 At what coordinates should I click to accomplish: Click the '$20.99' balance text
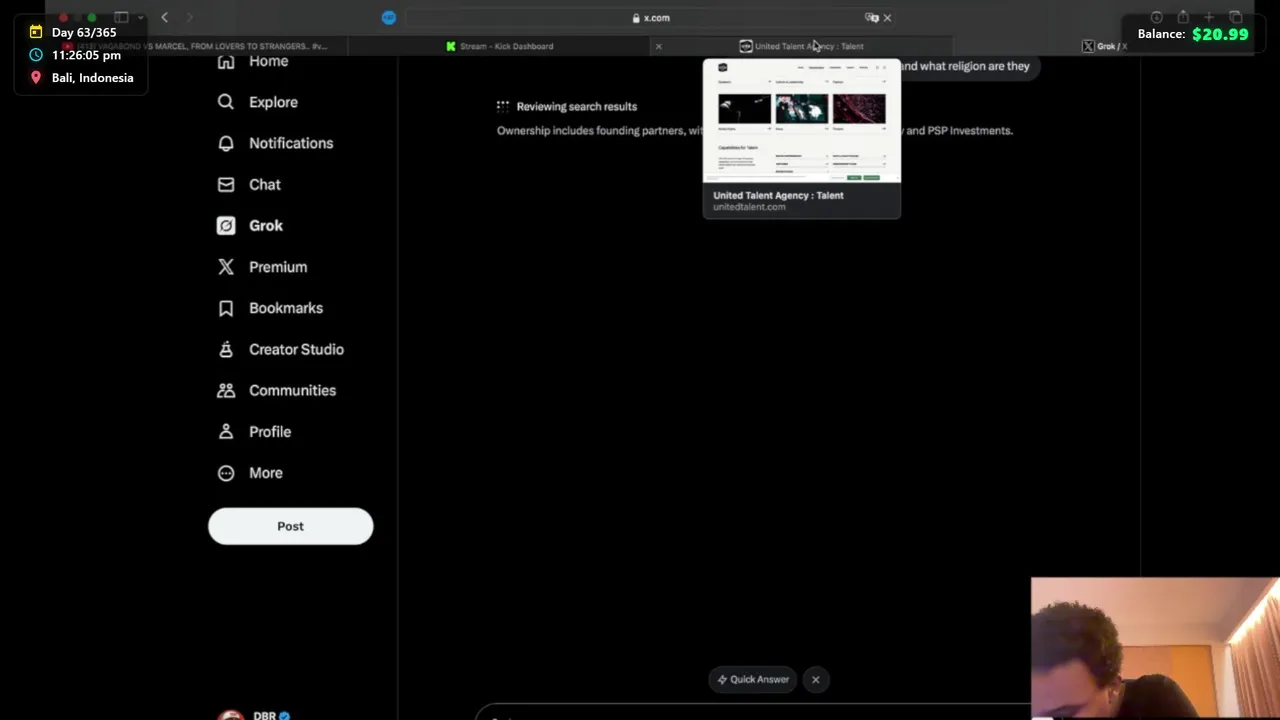[1220, 34]
